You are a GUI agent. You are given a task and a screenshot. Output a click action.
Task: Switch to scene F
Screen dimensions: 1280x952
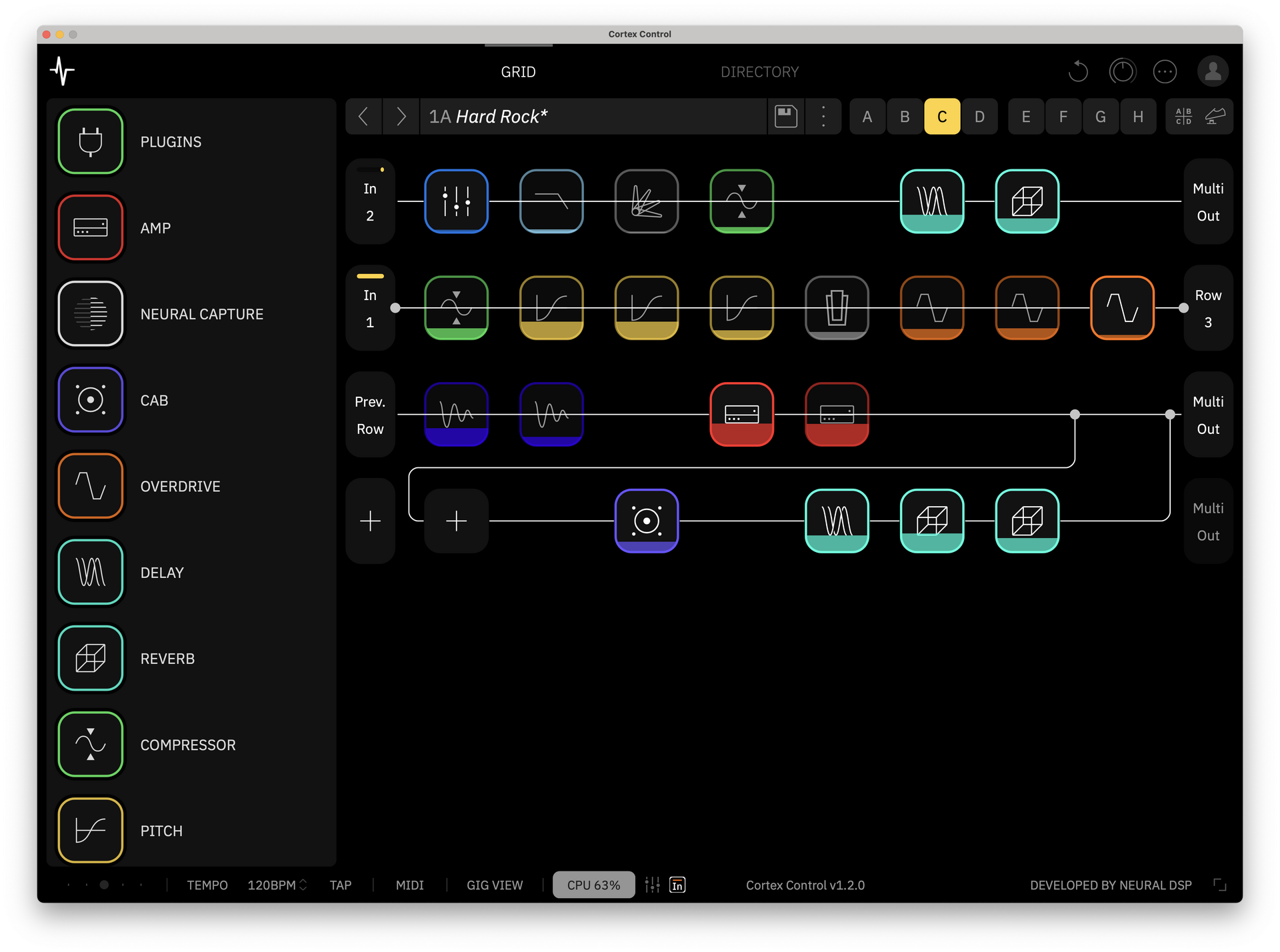pos(1063,117)
